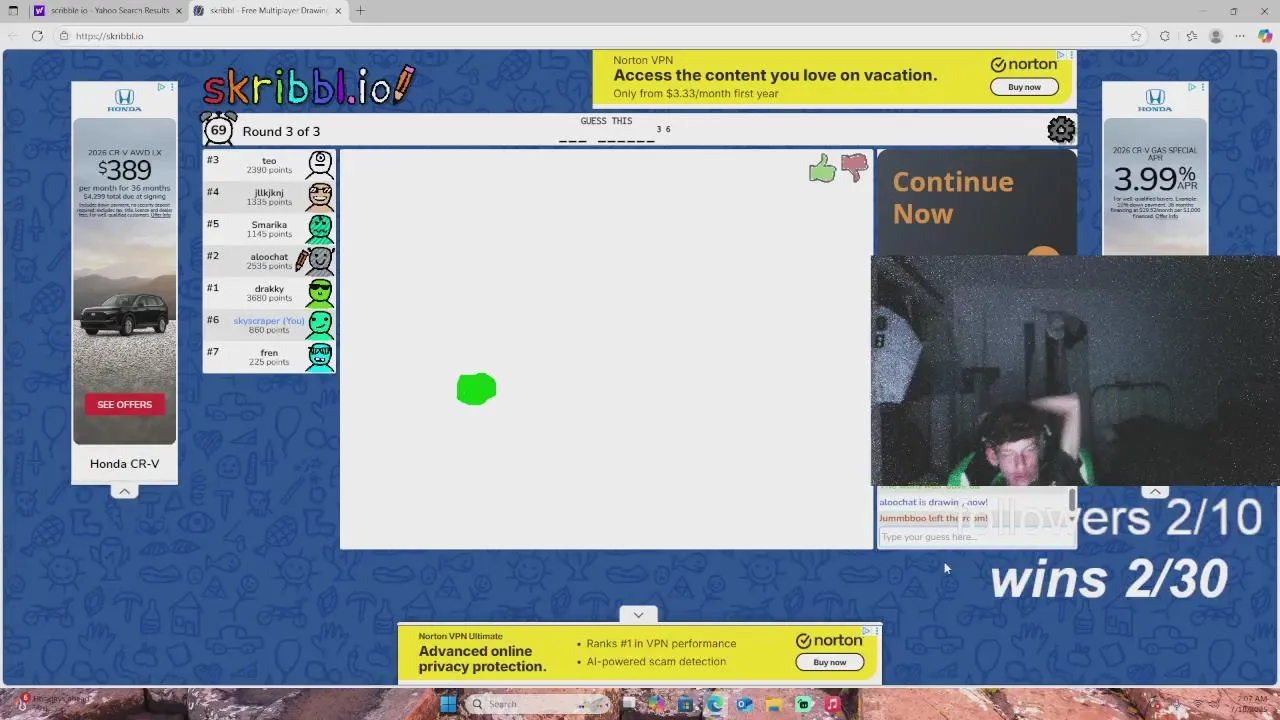Collapse the left Honda ad panel

point(124,491)
